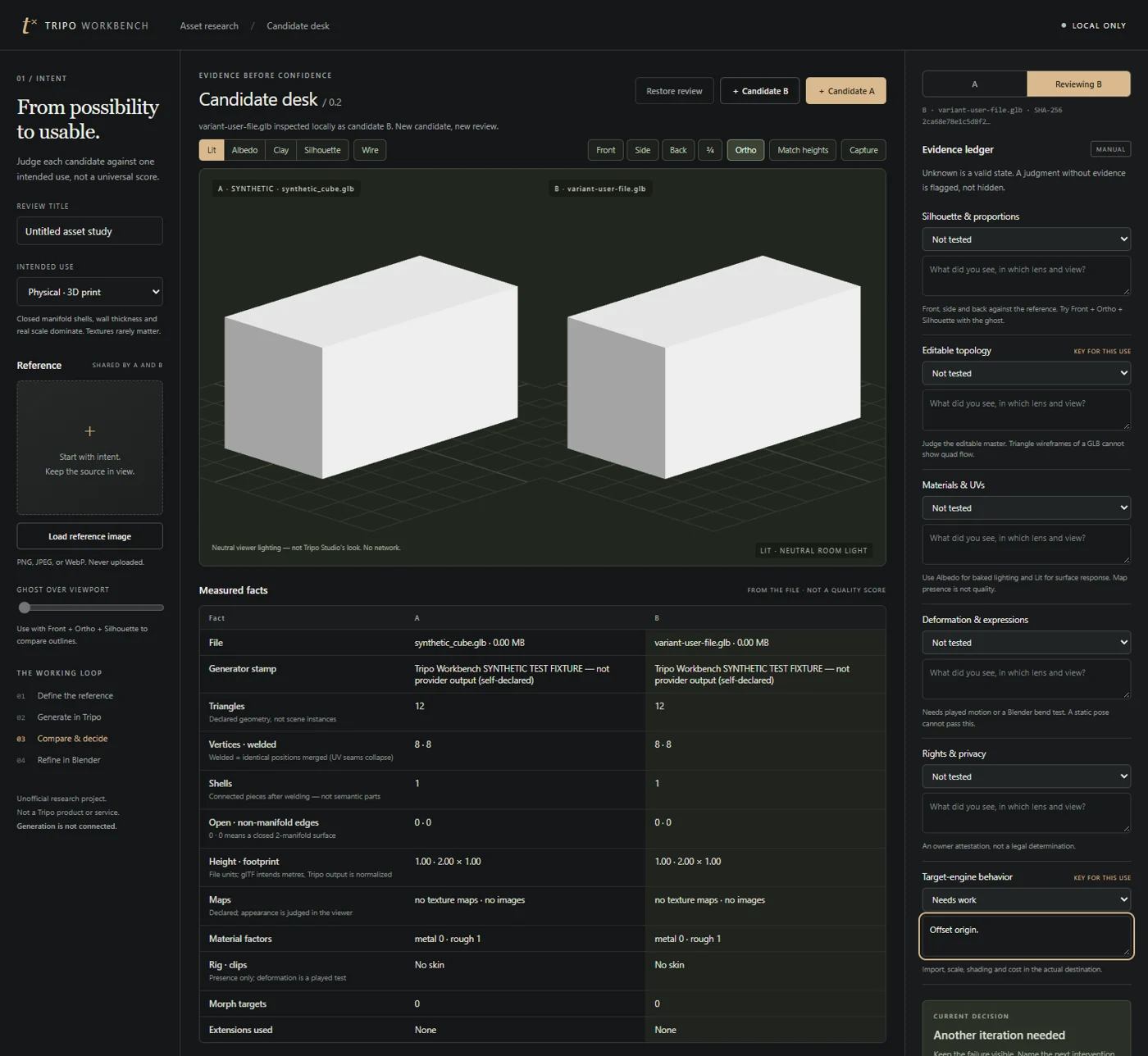Toggle the Ortho projection button
The width and height of the screenshot is (1148, 1056).
(745, 150)
